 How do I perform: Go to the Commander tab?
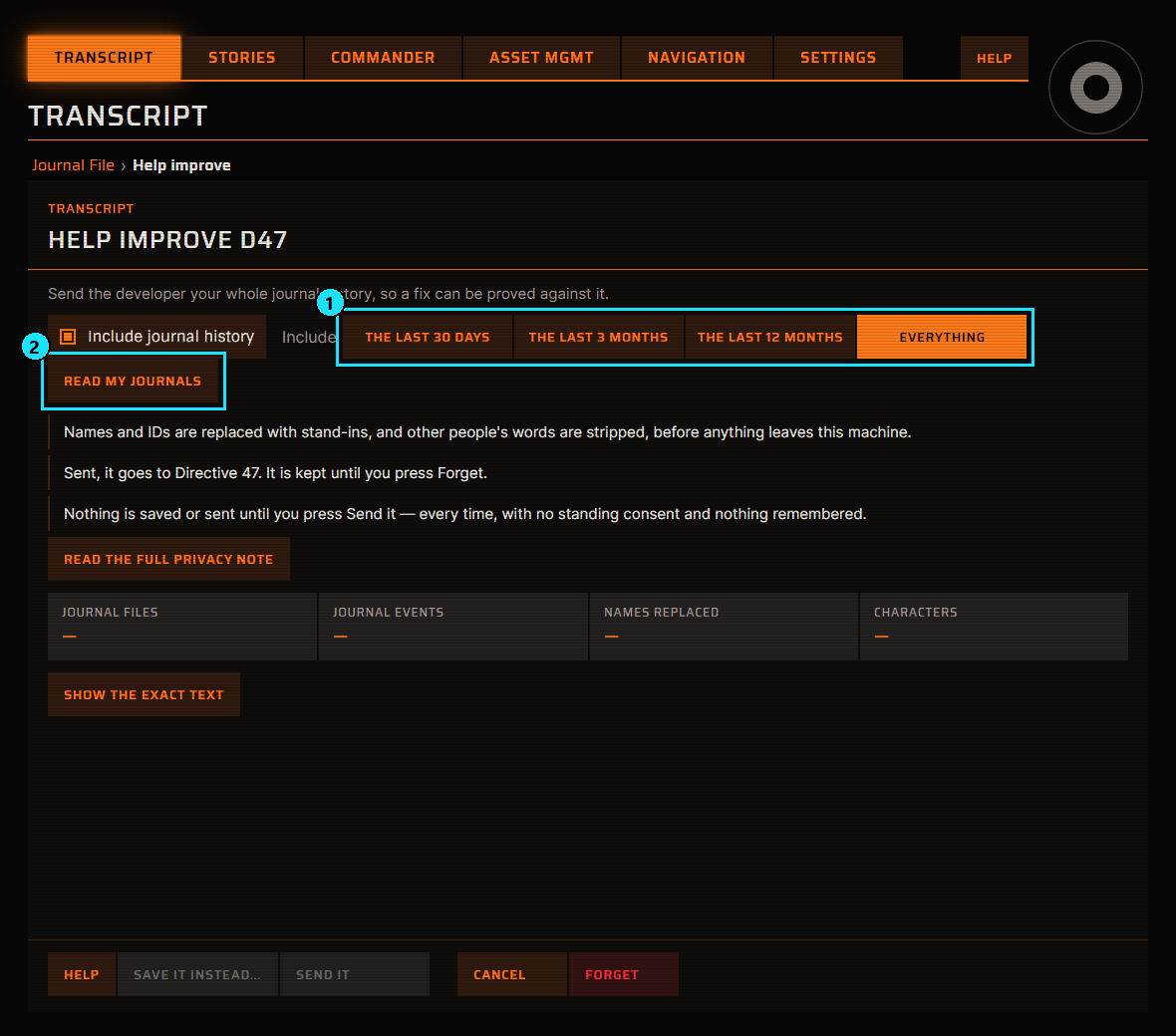point(383,58)
